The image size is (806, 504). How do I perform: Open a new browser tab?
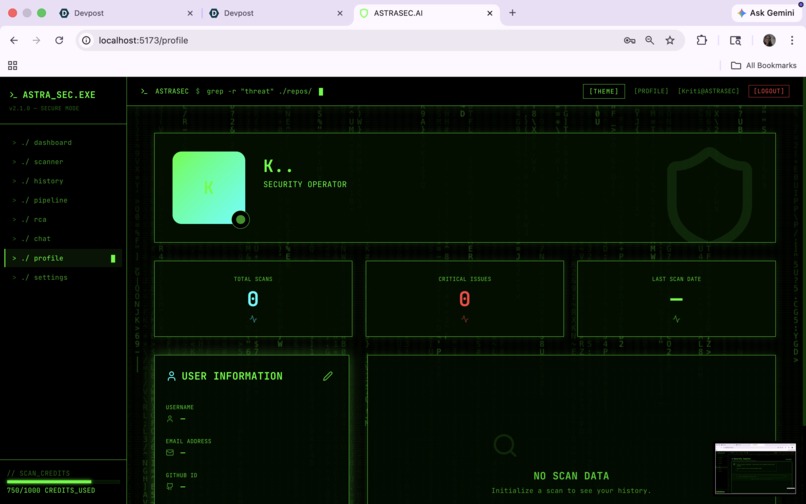(x=512, y=13)
